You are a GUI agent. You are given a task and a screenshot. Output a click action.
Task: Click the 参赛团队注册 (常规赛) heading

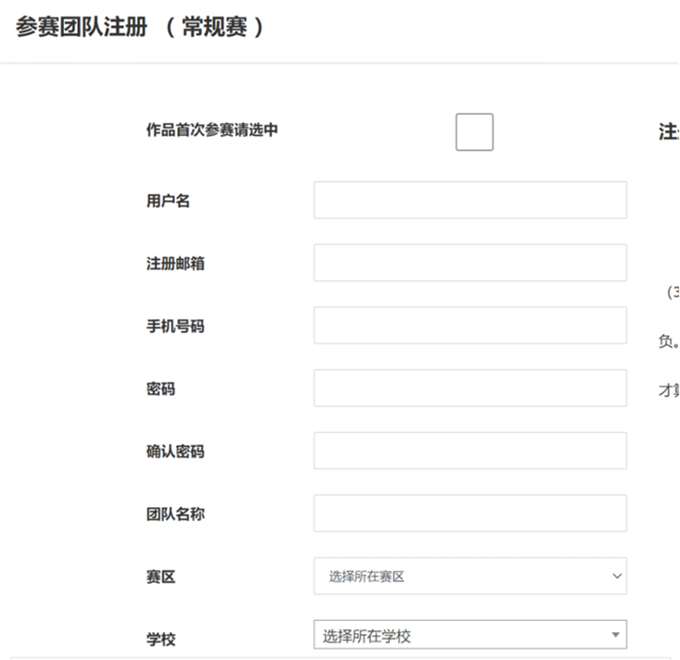point(140,27)
